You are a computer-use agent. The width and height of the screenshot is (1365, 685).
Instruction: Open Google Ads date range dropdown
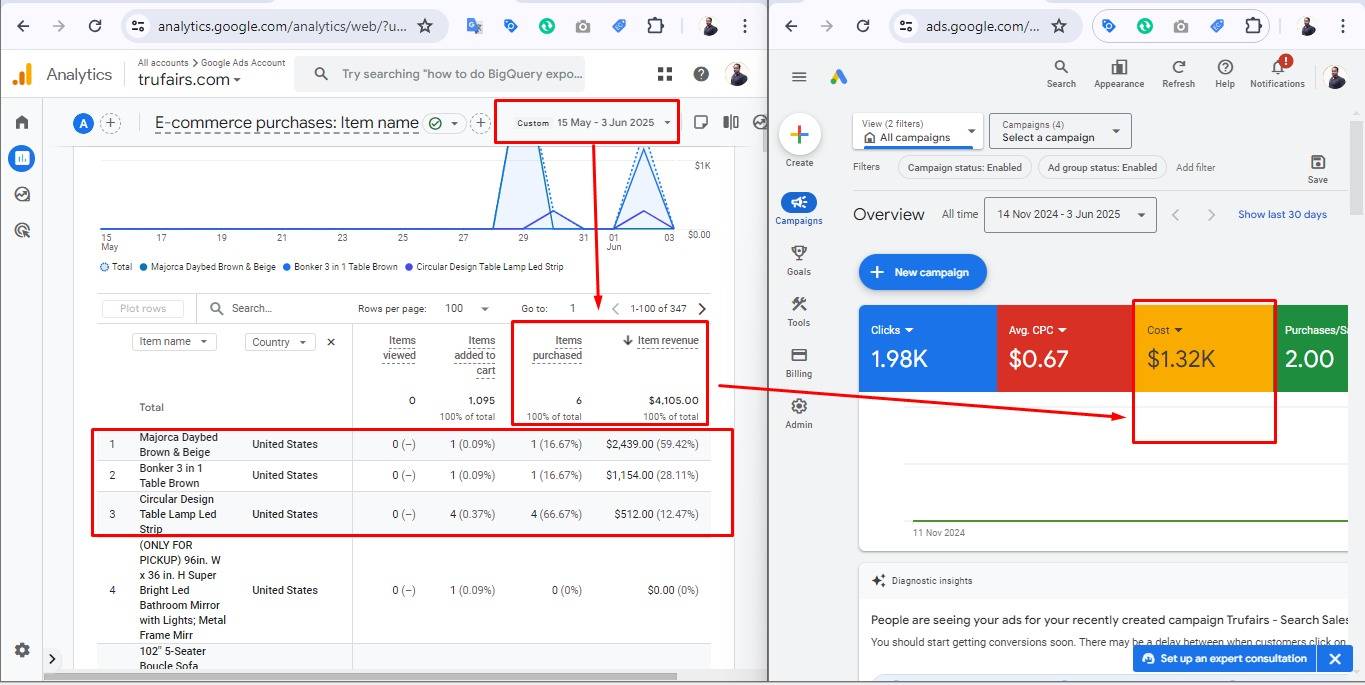(x=1070, y=214)
